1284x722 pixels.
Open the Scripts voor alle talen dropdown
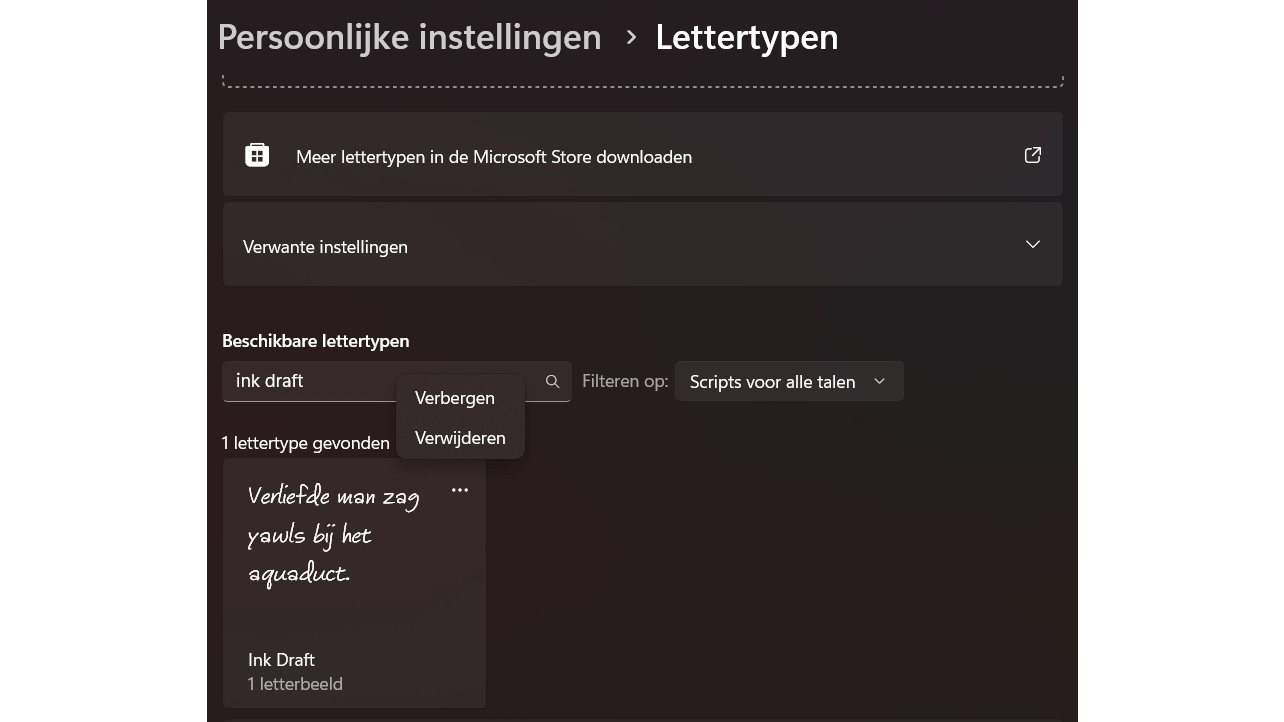(x=789, y=381)
